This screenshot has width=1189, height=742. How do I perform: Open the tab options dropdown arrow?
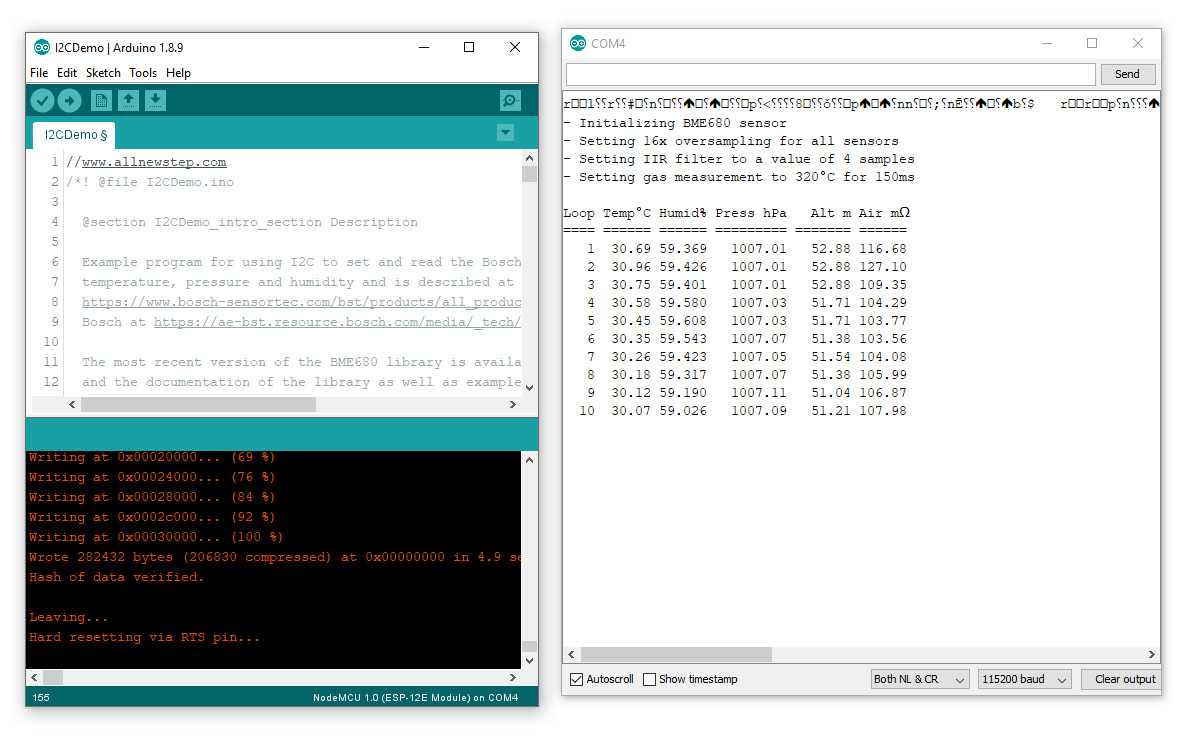coord(505,133)
